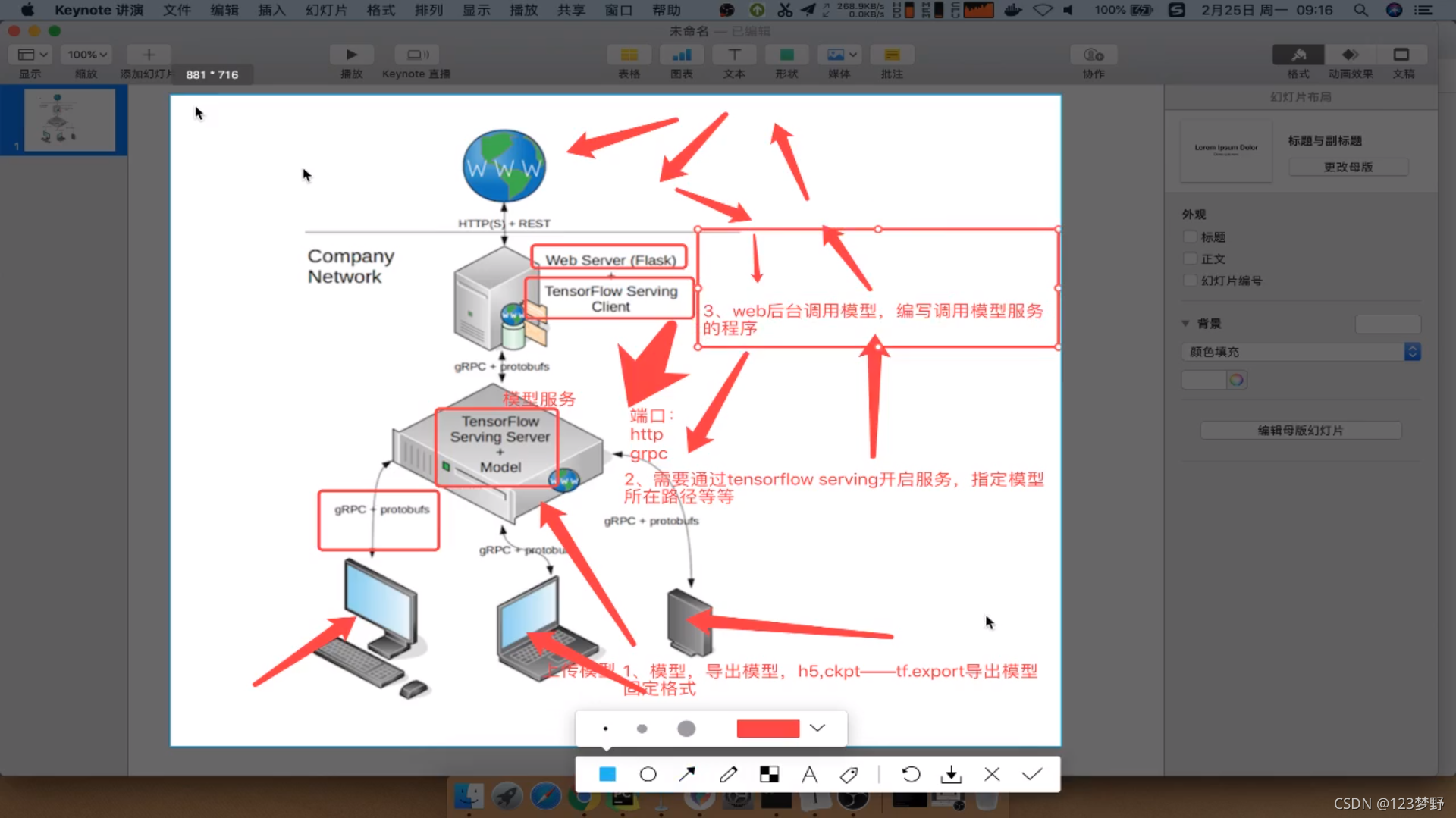Choose the largest stroke size dot
1456x818 pixels.
pyautogui.click(x=686, y=729)
